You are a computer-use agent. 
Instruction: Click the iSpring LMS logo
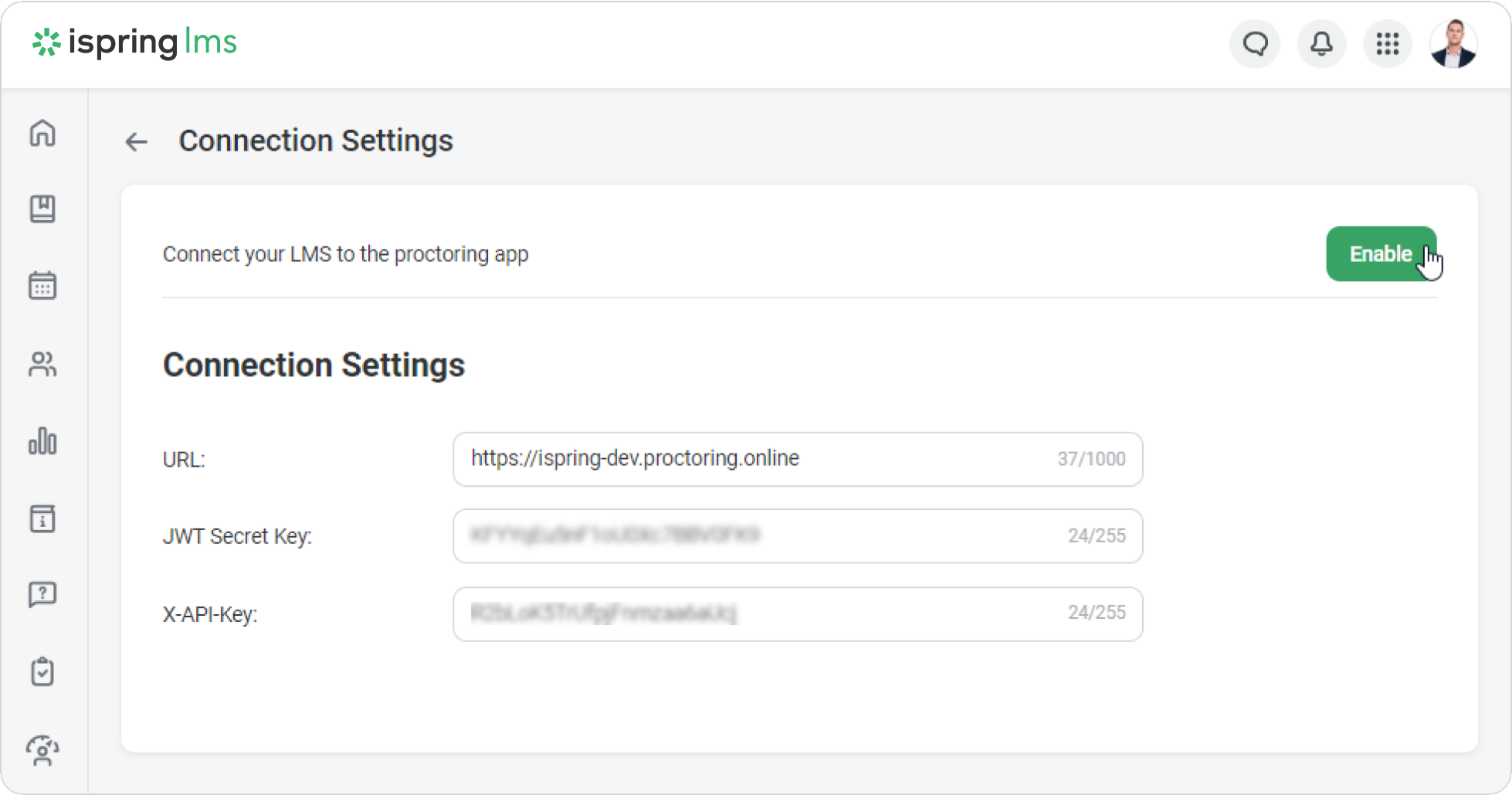(134, 42)
